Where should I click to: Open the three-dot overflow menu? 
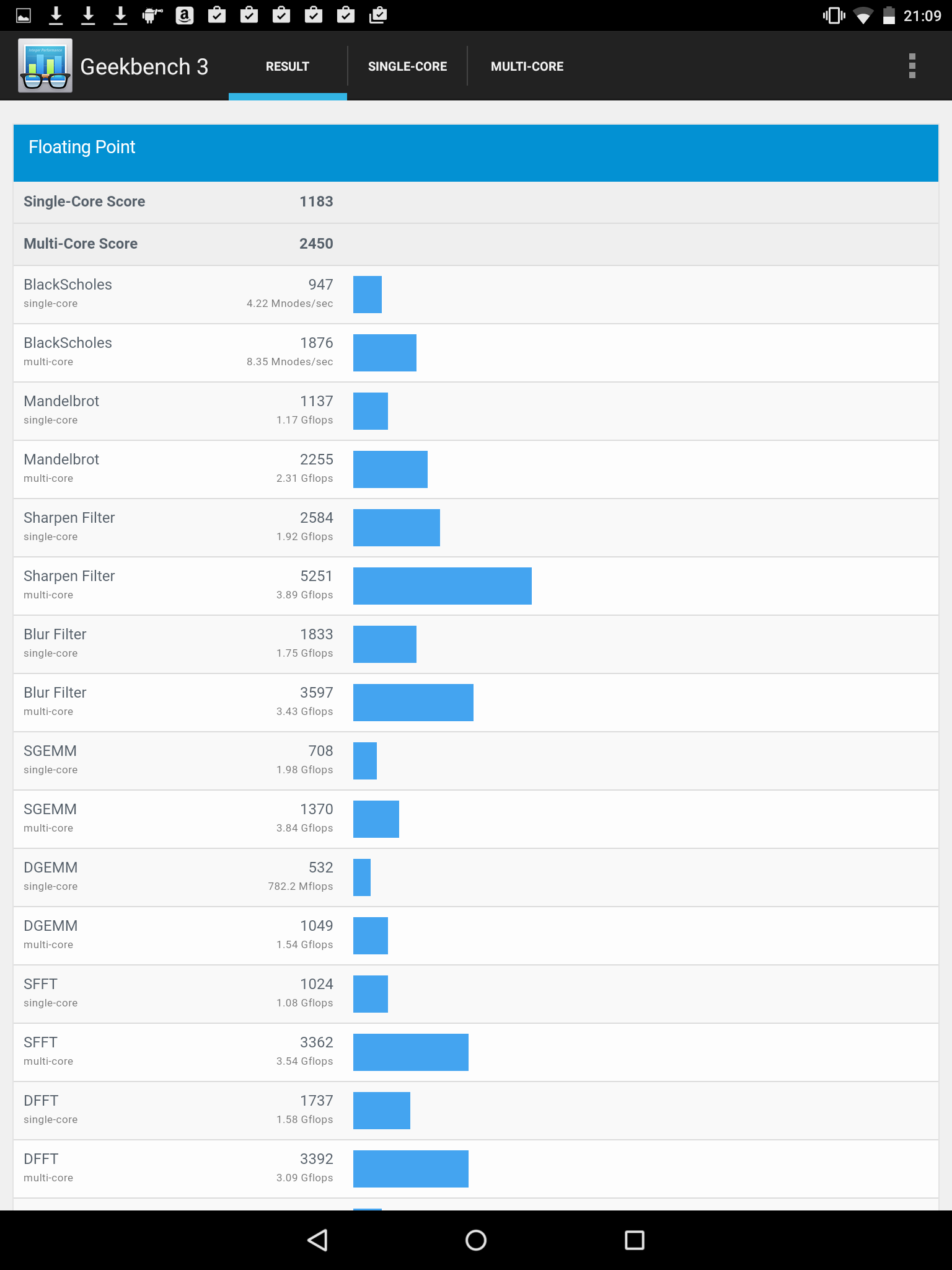coord(912,66)
